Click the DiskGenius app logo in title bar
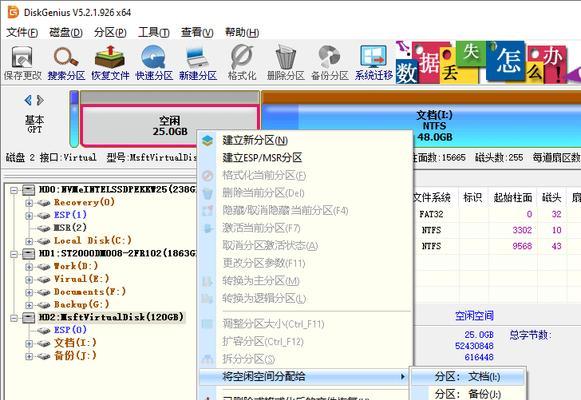Viewport: 581px width, 400px height. point(13,12)
